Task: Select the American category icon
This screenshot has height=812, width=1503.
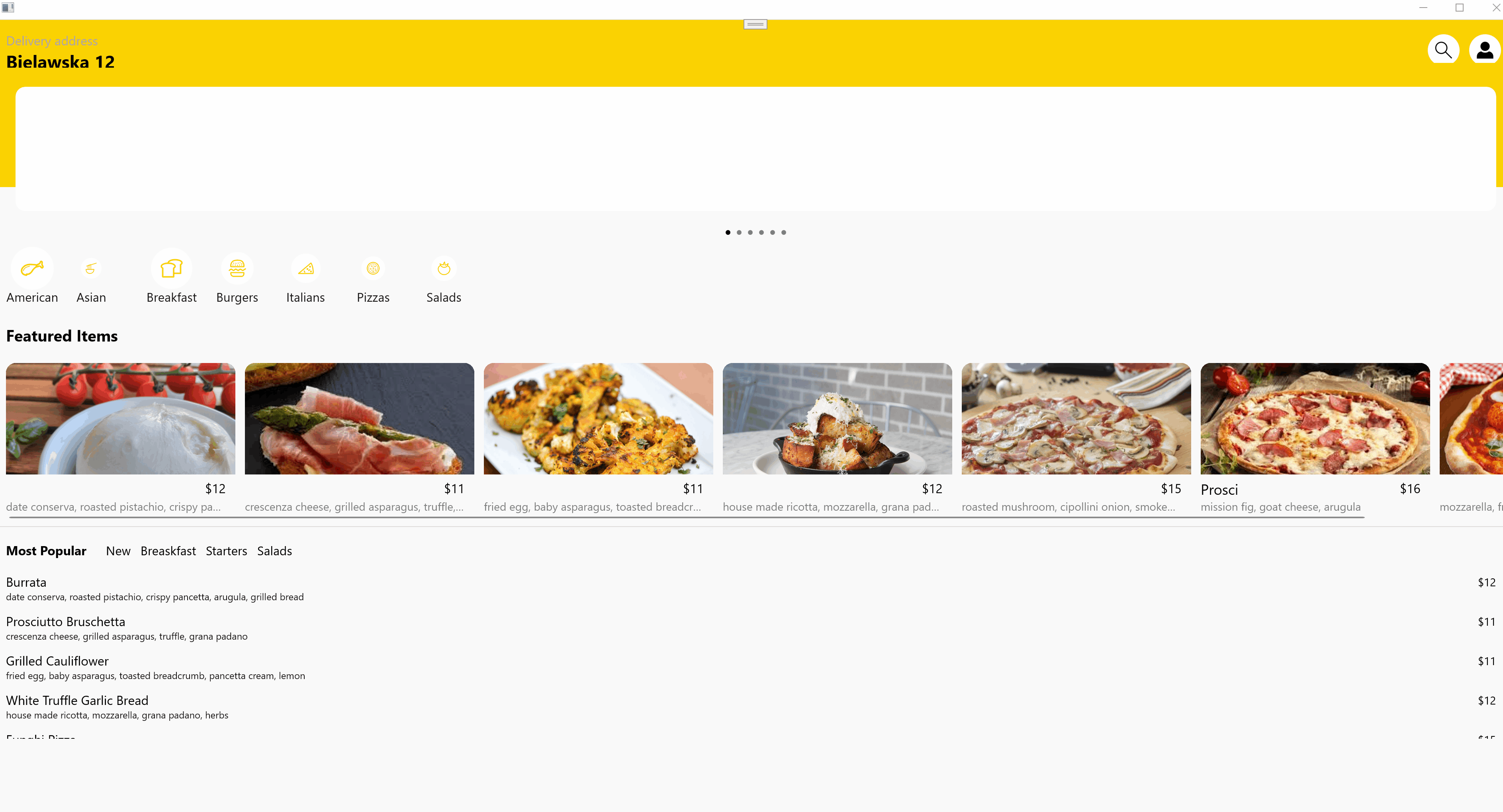Action: click(32, 268)
